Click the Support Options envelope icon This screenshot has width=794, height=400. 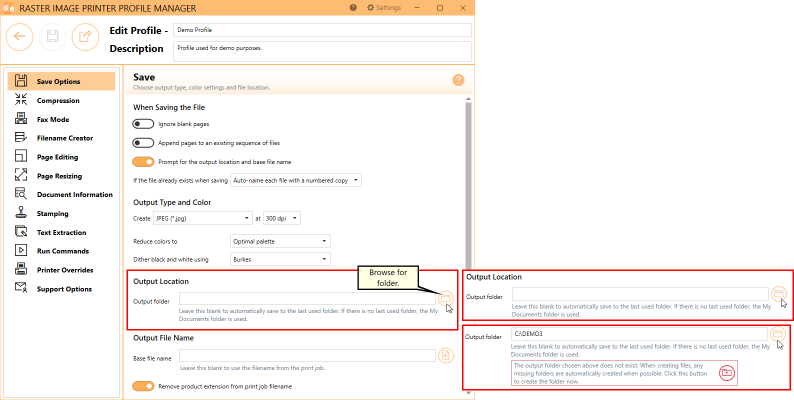[21, 288]
